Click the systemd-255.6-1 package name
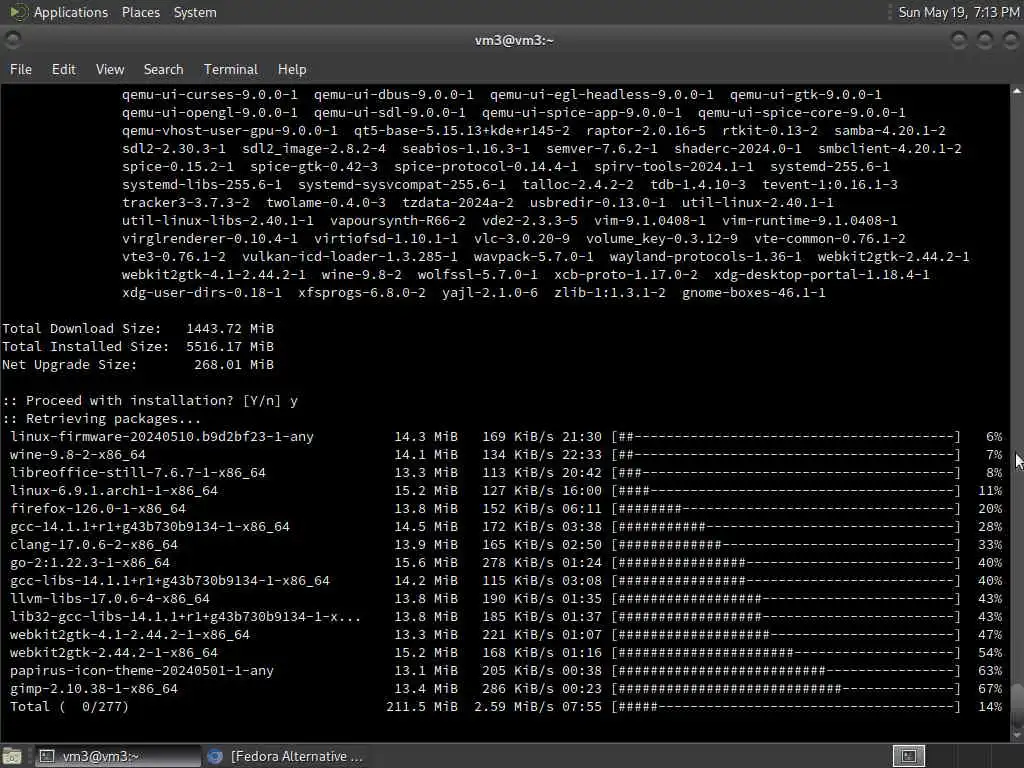 829,167
